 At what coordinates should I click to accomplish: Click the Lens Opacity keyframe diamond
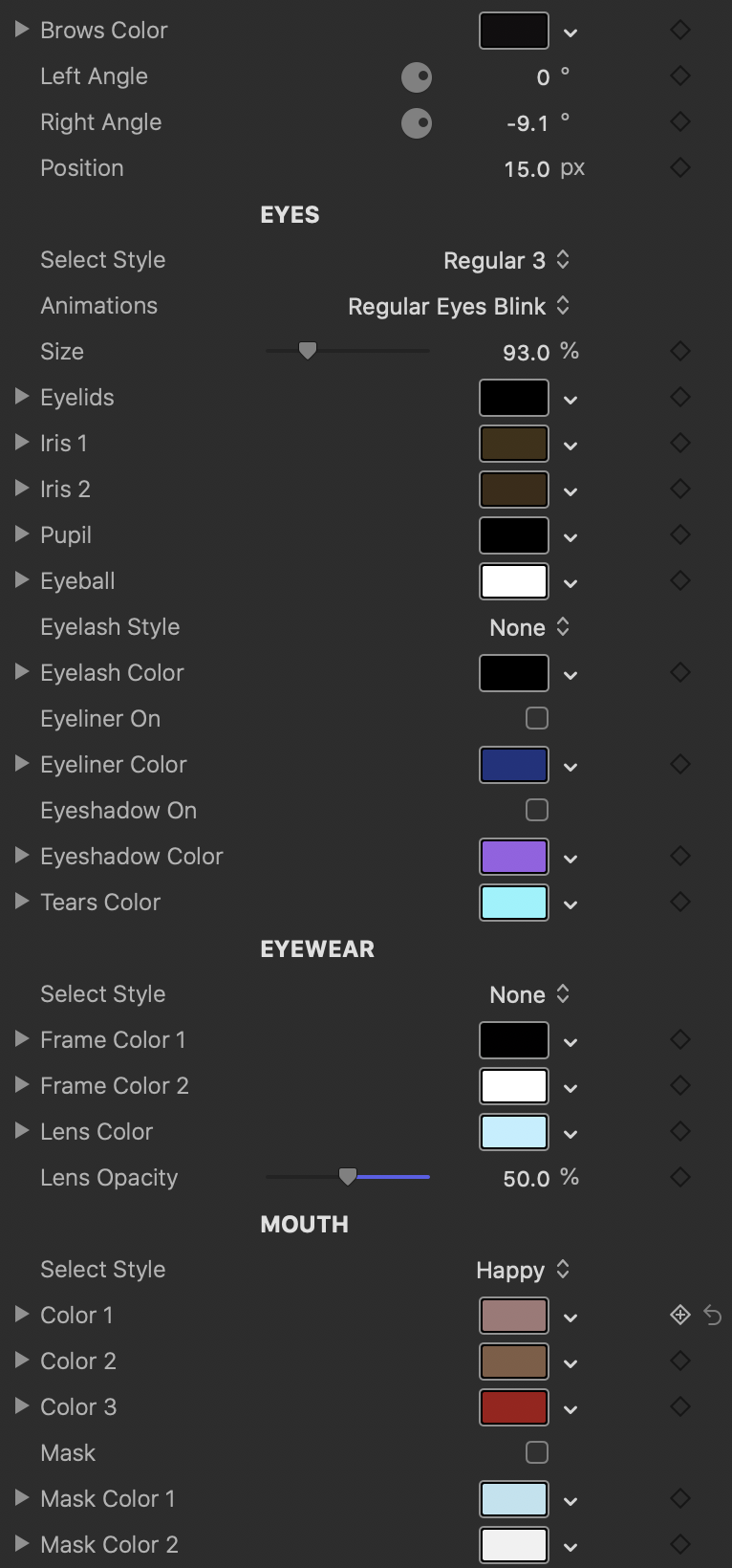pyautogui.click(x=679, y=1178)
